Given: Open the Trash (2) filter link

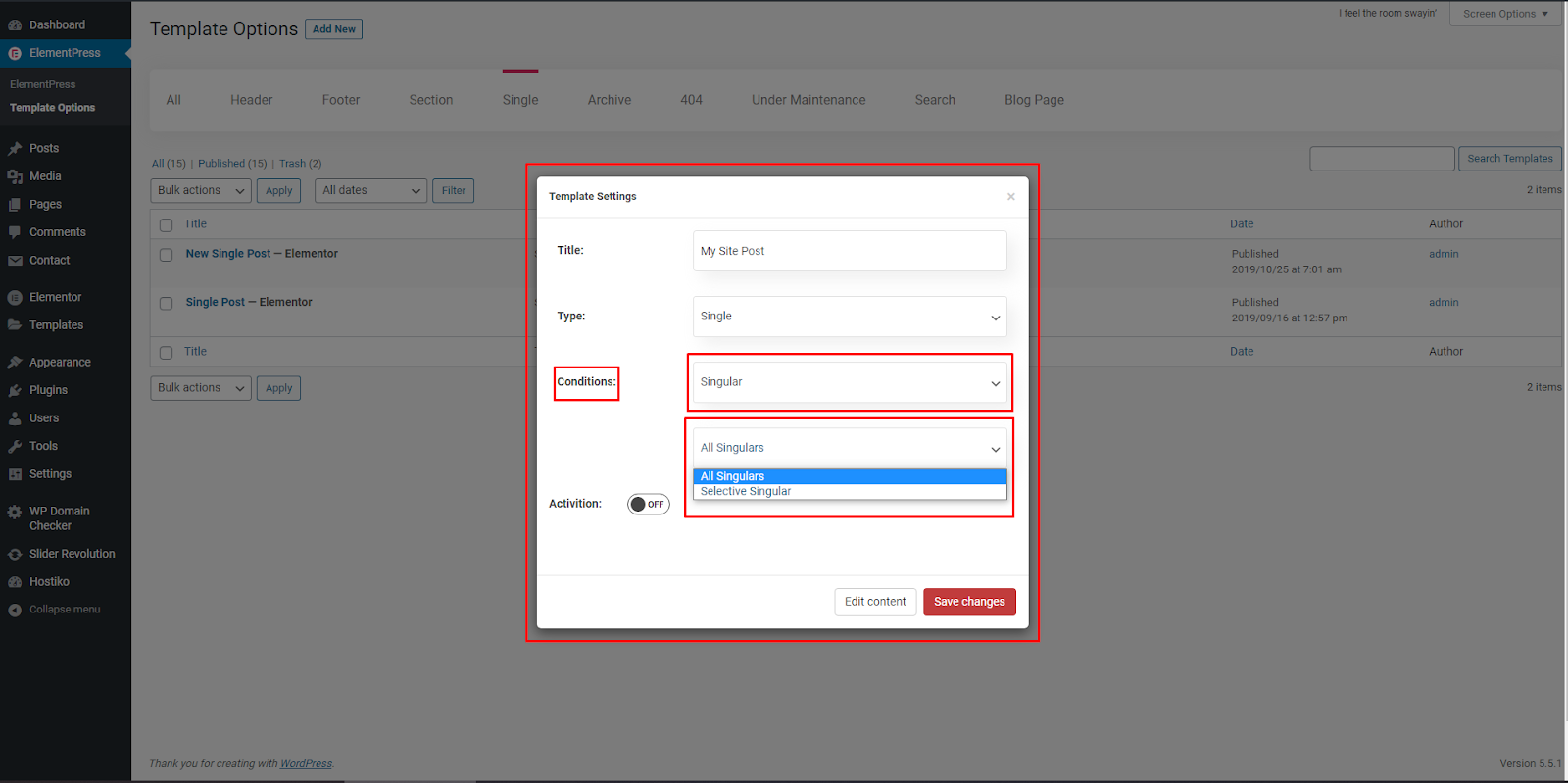Looking at the screenshot, I should 301,164.
